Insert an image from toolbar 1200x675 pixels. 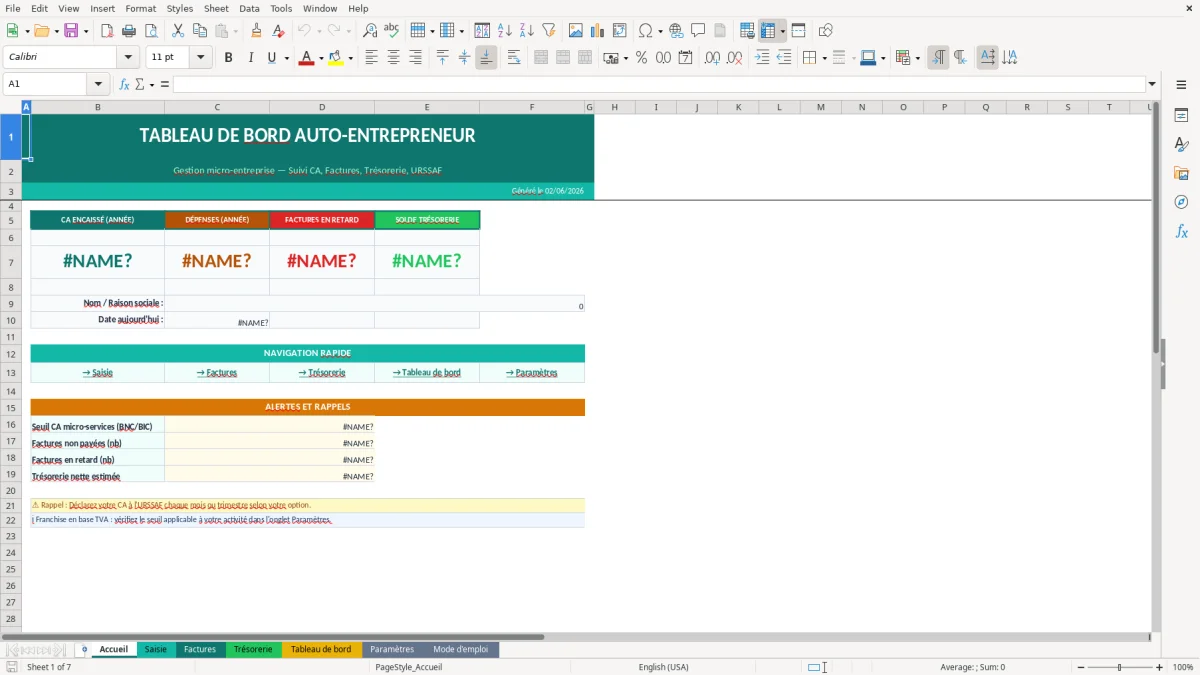576,31
